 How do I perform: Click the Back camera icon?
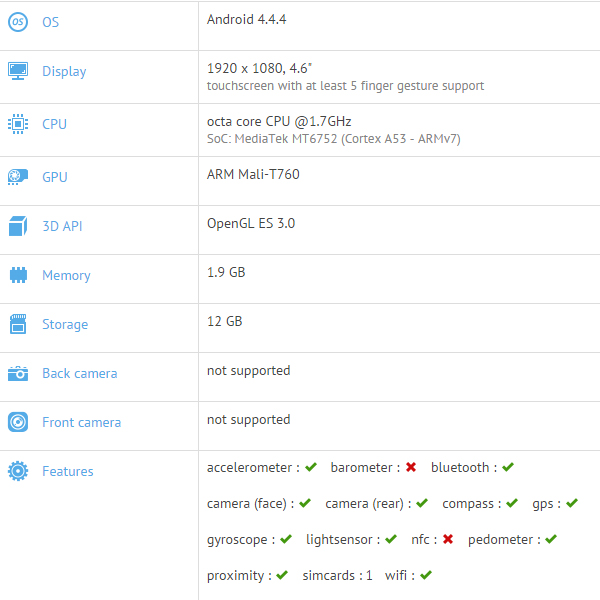click(18, 373)
